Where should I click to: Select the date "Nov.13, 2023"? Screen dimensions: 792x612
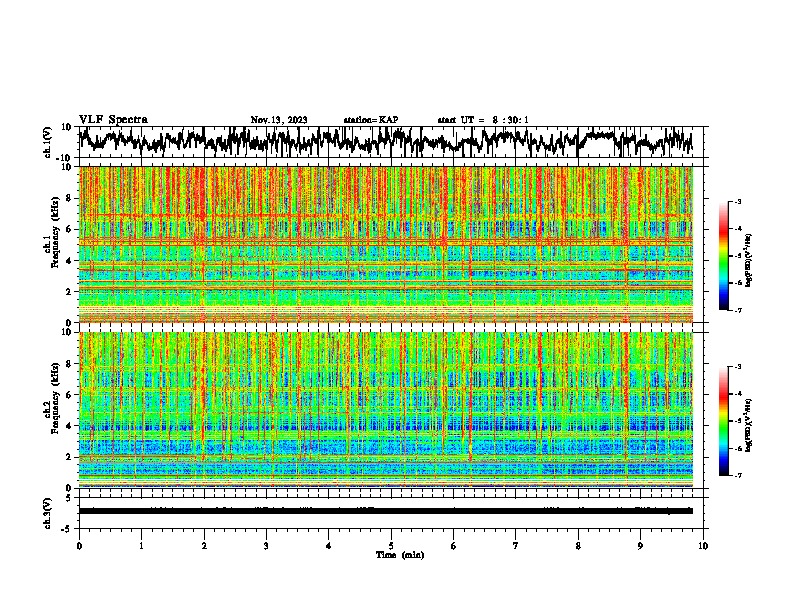tap(279, 120)
